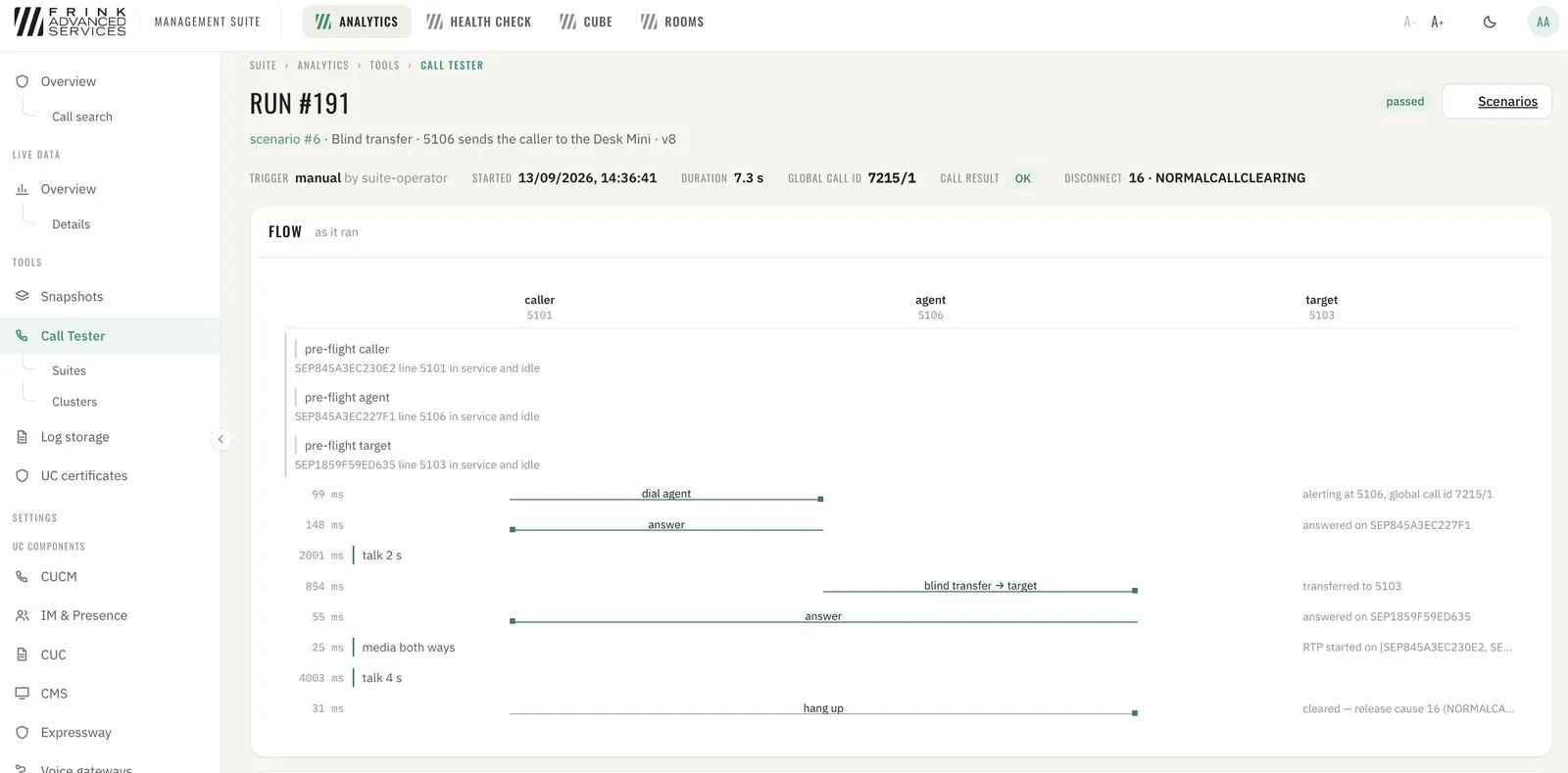Click the phone icon beside Call Tester
Image resolution: width=1568 pixels, height=773 pixels.
(x=22, y=335)
